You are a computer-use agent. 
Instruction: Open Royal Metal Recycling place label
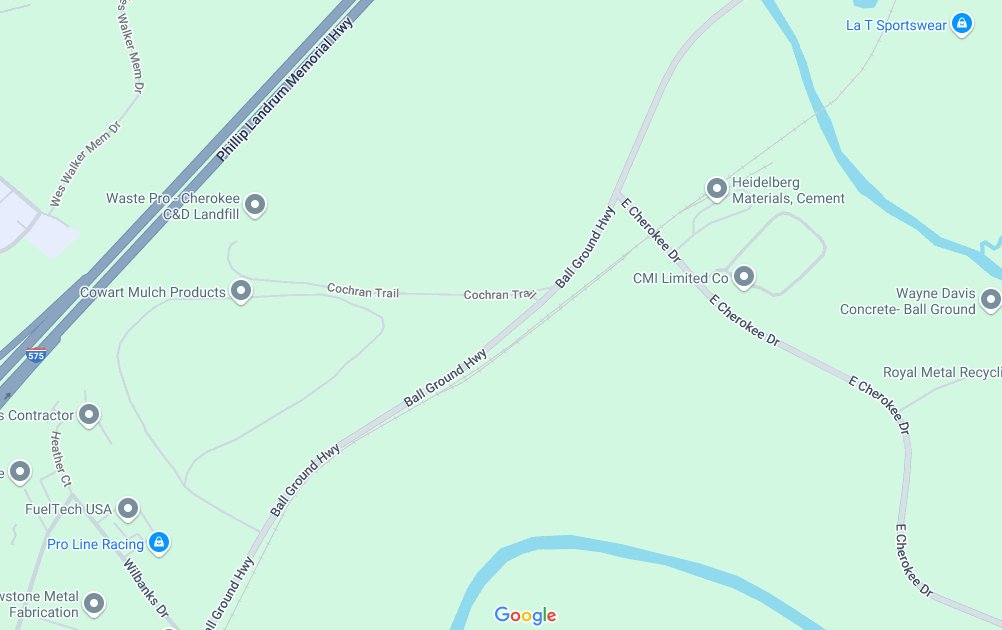(942, 373)
